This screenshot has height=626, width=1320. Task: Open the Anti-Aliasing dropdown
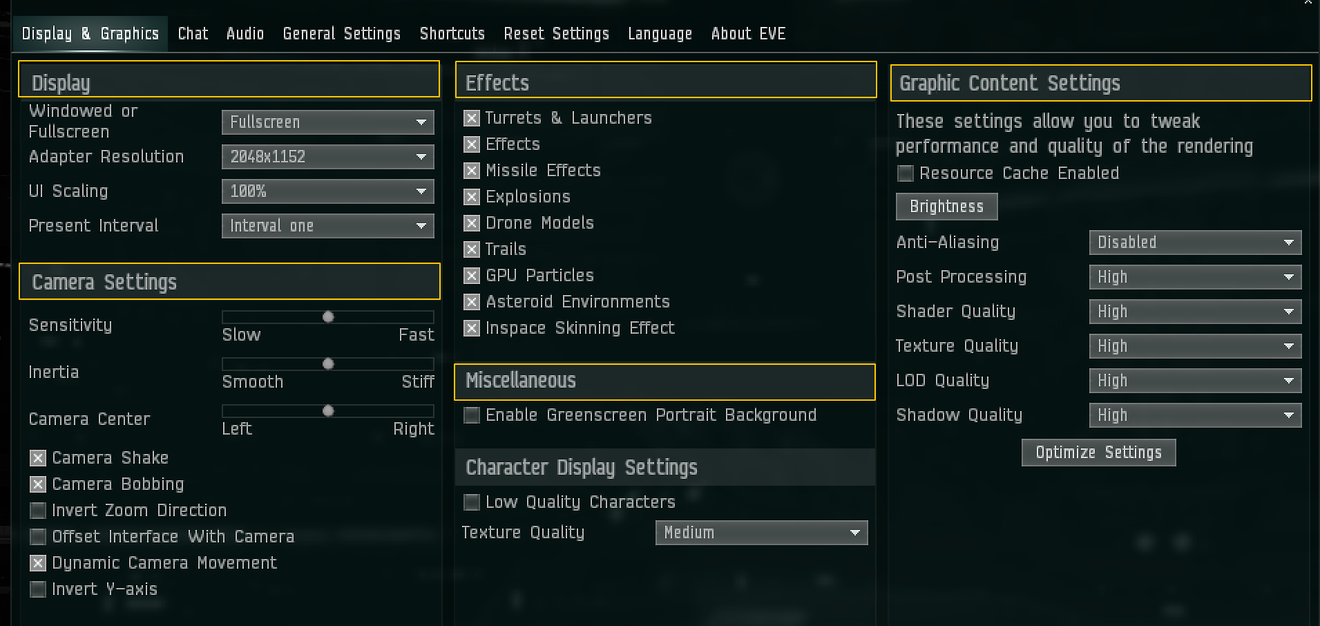pyautogui.click(x=1195, y=242)
